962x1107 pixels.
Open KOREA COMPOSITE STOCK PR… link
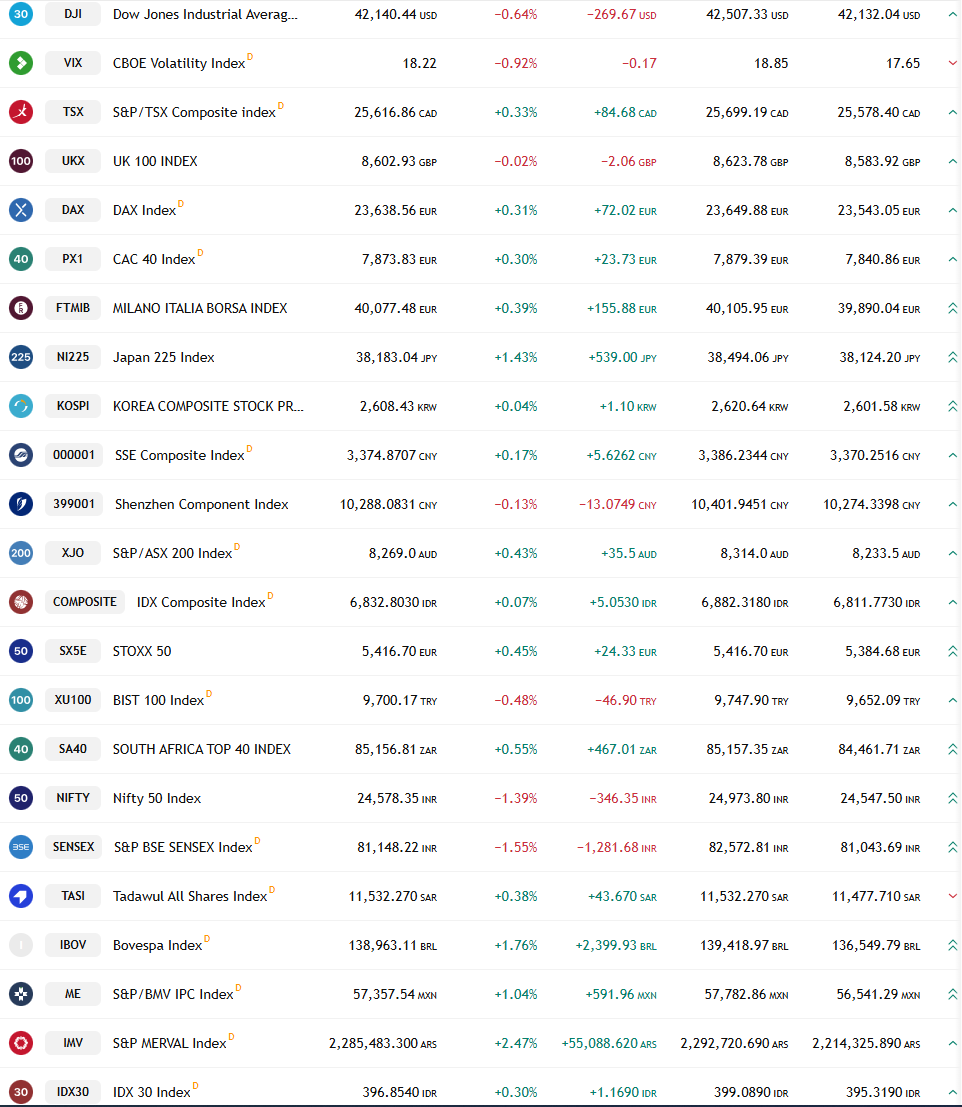(208, 407)
